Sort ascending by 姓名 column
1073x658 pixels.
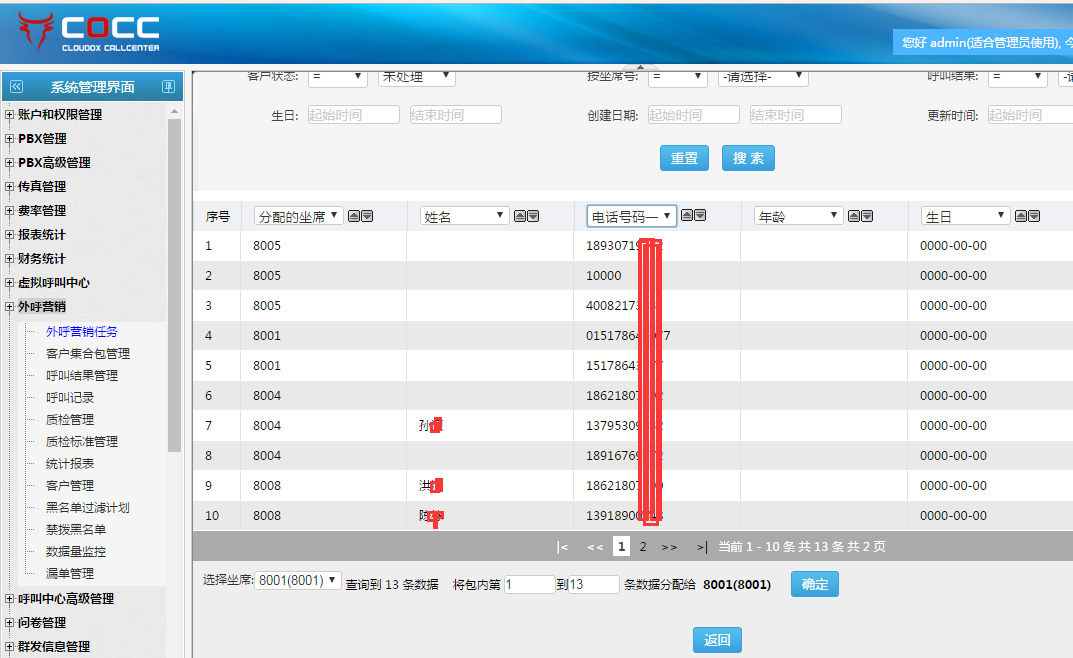pyautogui.click(x=519, y=216)
